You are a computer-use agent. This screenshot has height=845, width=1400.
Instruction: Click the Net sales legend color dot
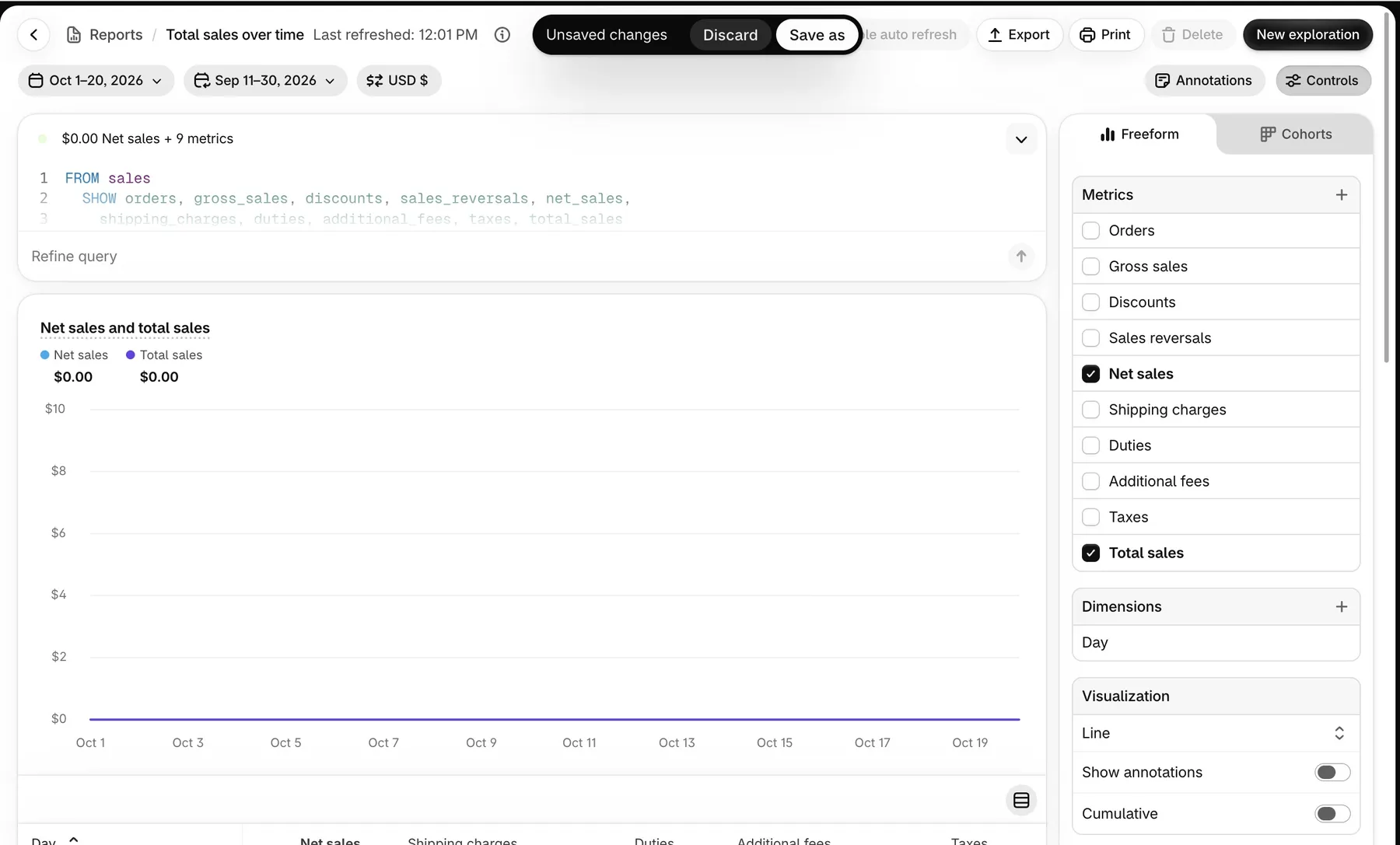tap(45, 355)
